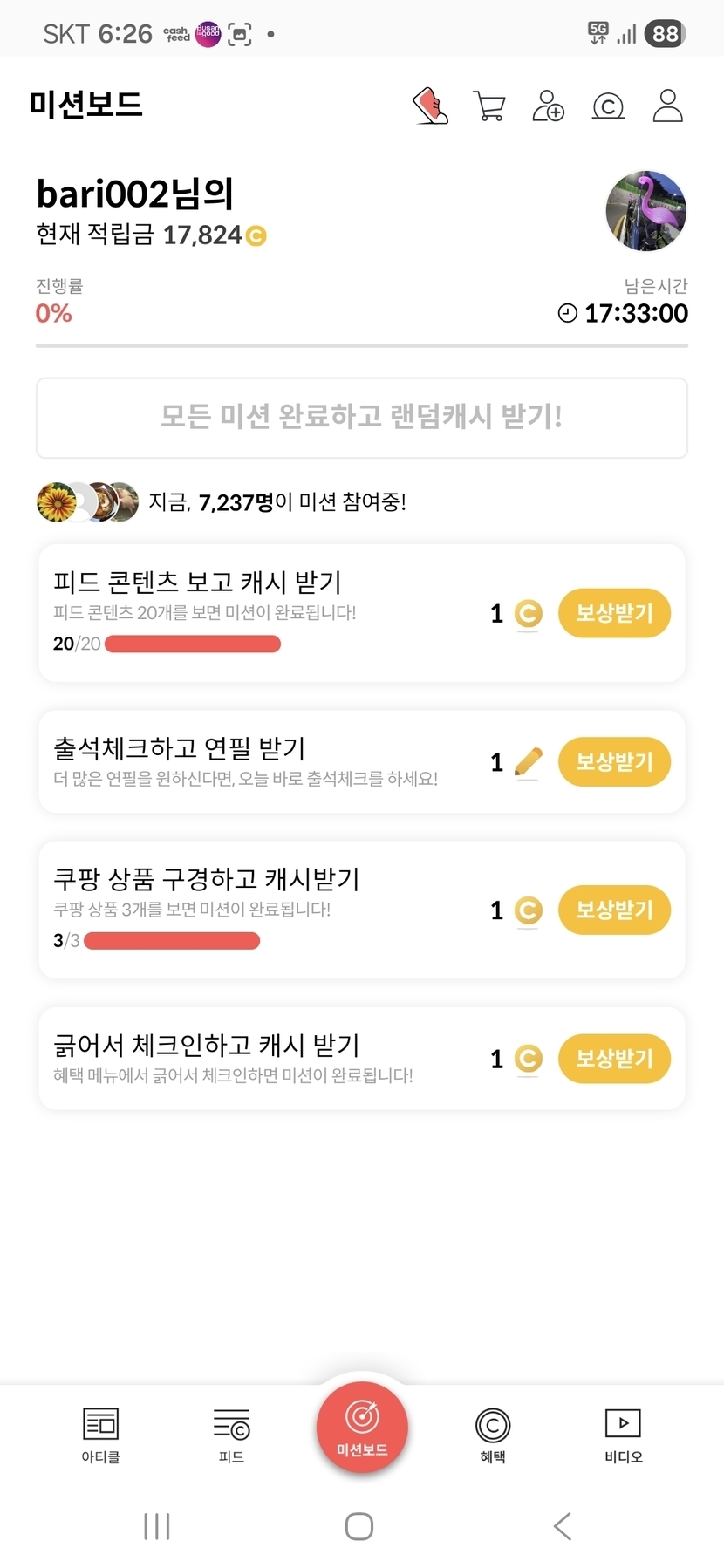Screen dimensions: 724x1568
Task: Open the user profile icon
Action: point(667,106)
